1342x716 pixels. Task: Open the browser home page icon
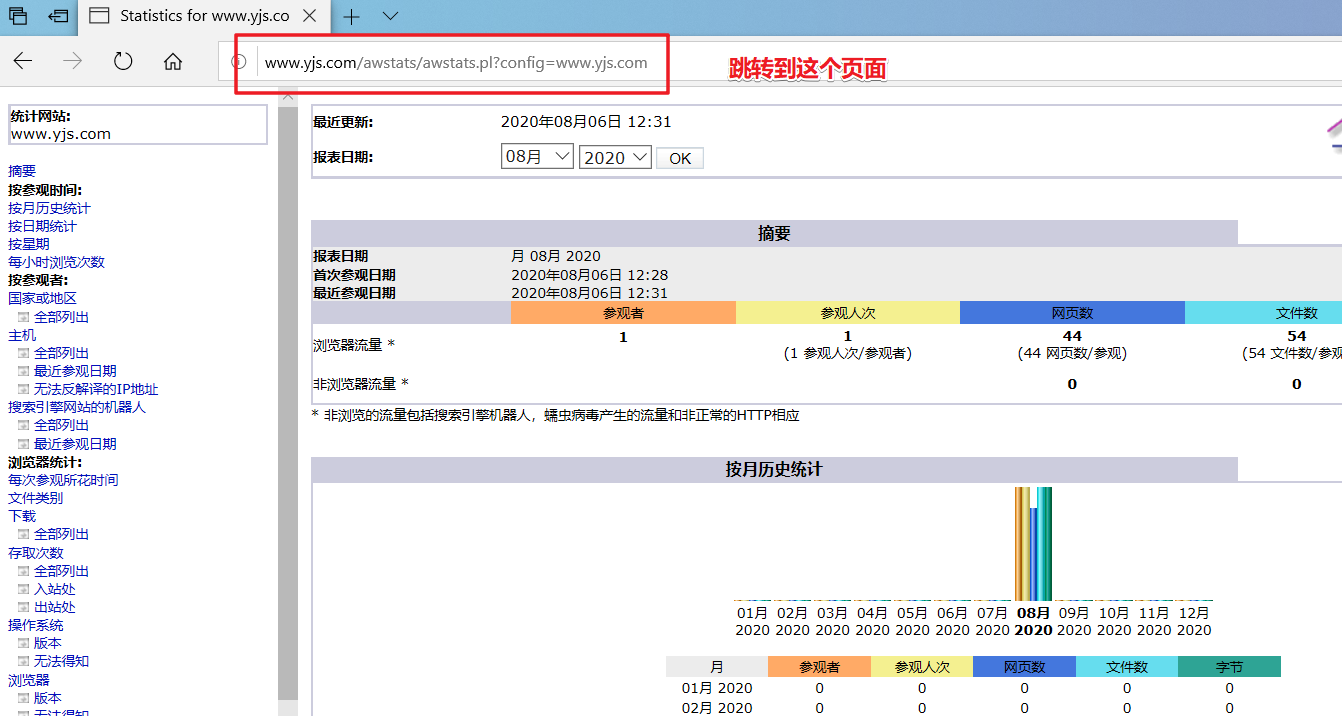pyautogui.click(x=172, y=61)
